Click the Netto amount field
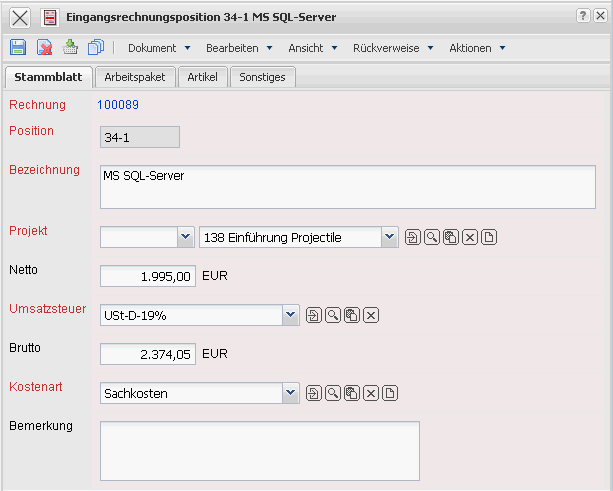The image size is (613, 491). 148,276
